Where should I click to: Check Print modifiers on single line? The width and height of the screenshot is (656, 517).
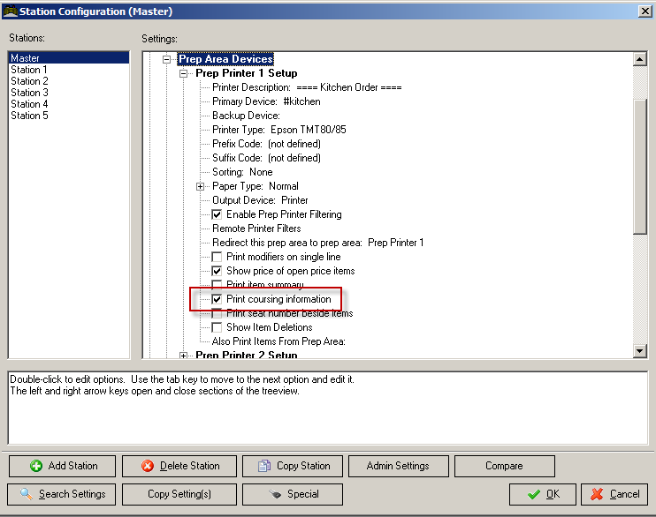[x=217, y=256]
